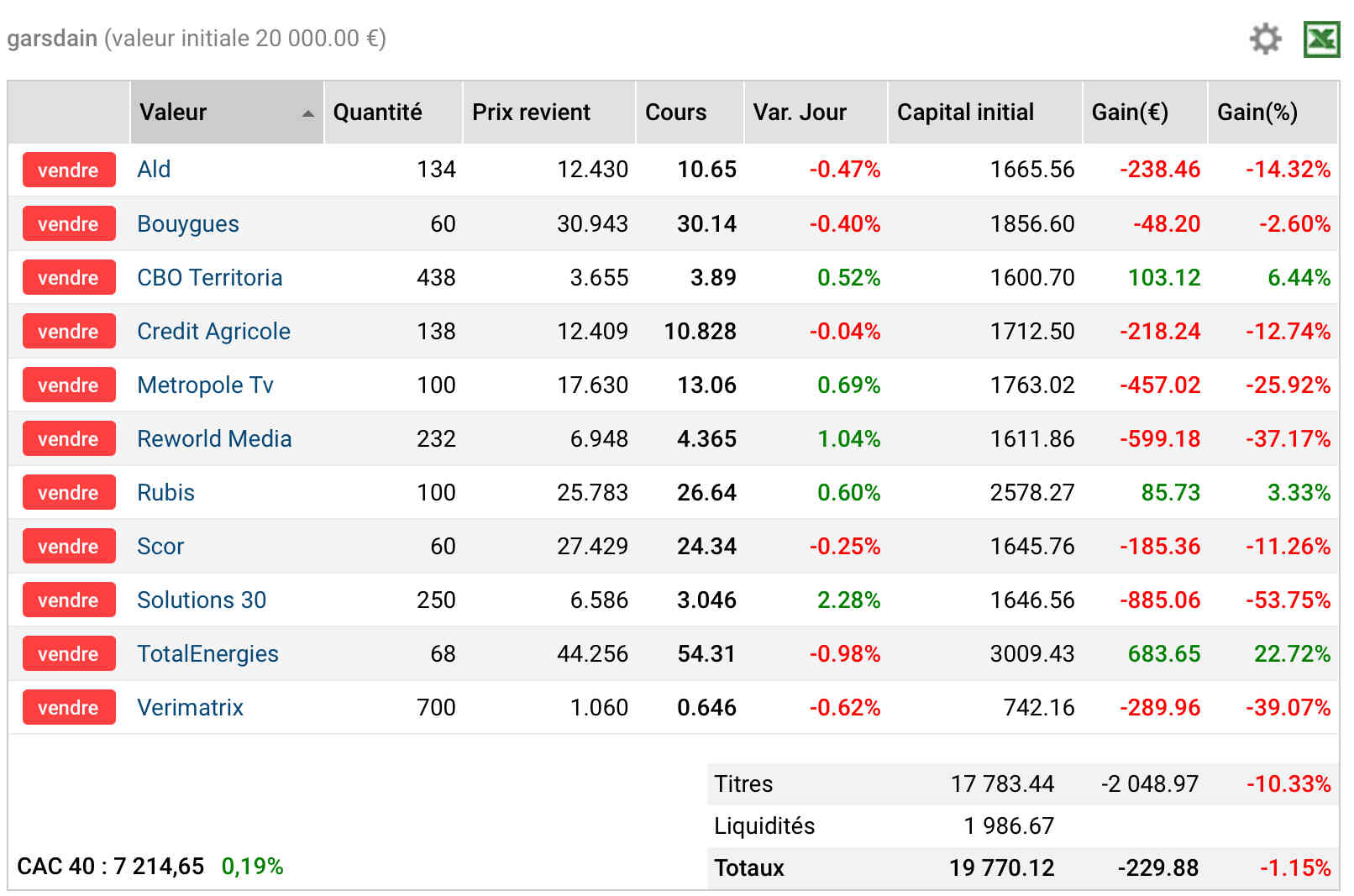
Task: Sort by the Capital initial column header
Action: click(x=985, y=113)
